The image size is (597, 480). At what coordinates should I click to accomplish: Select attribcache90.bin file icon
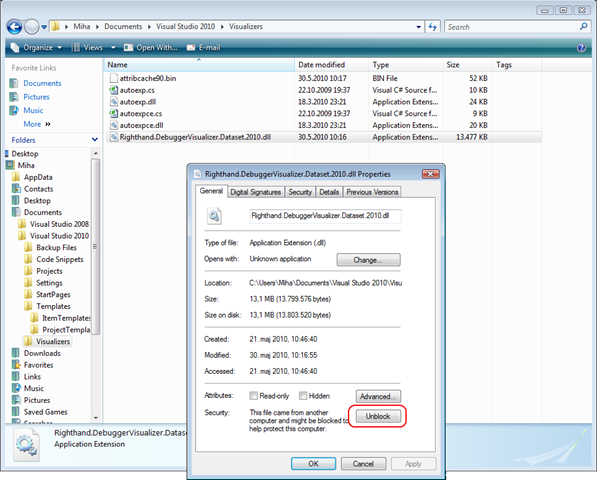click(113, 78)
